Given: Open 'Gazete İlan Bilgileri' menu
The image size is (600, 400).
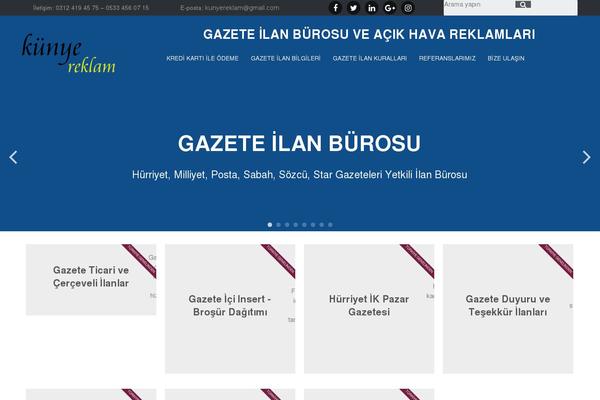Looking at the screenshot, I should coord(285,58).
